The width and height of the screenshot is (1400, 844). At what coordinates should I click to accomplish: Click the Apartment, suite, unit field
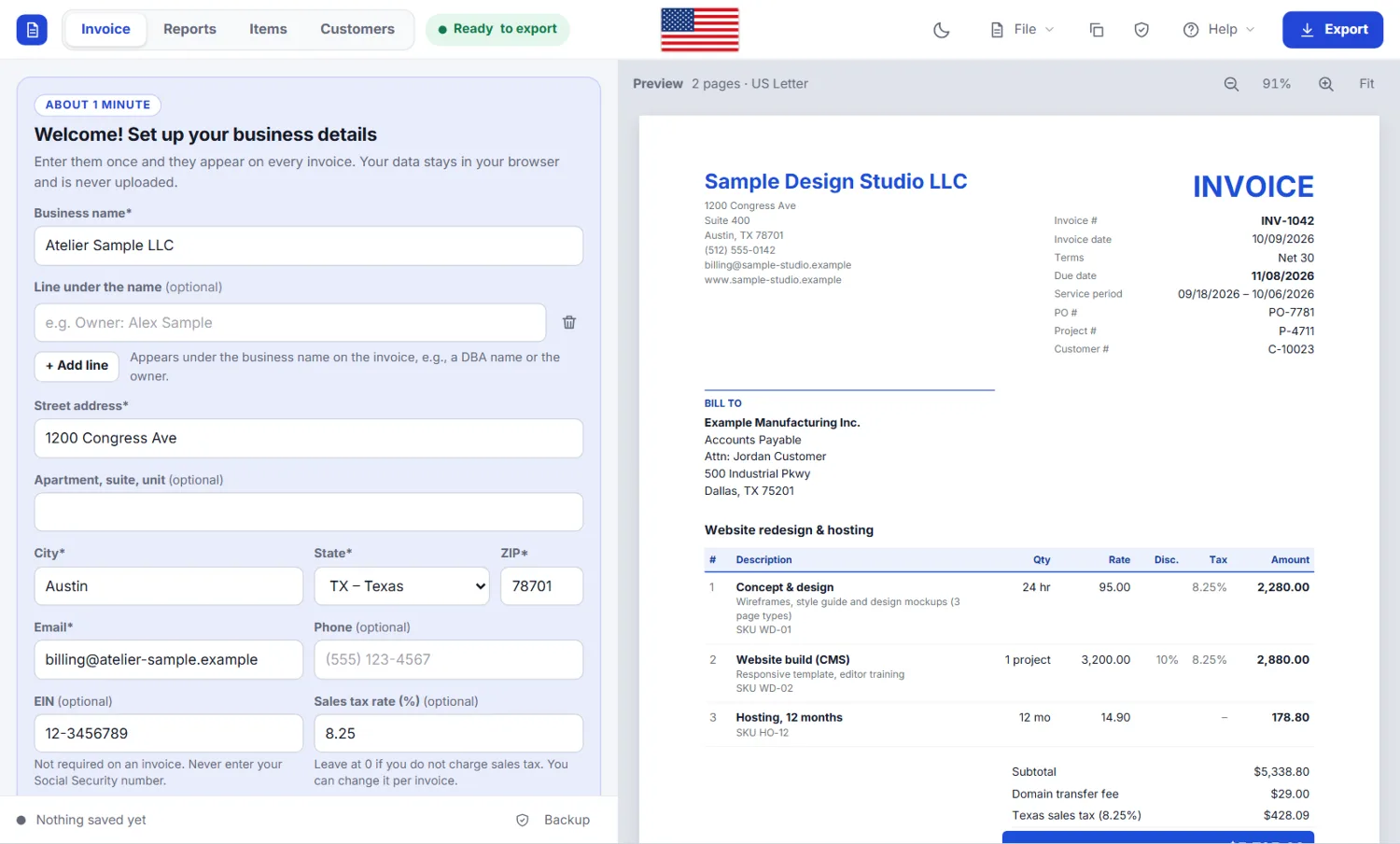(309, 513)
